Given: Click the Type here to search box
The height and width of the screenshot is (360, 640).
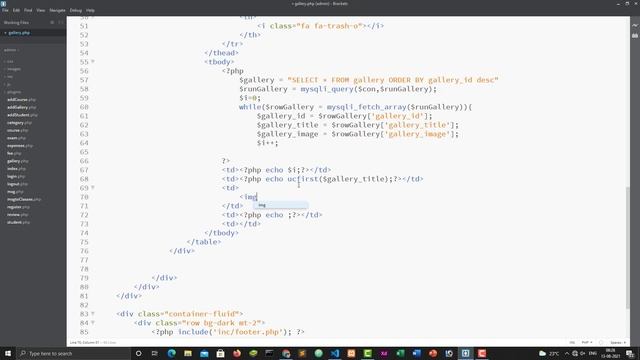Looking at the screenshot, I should coord(73,353).
